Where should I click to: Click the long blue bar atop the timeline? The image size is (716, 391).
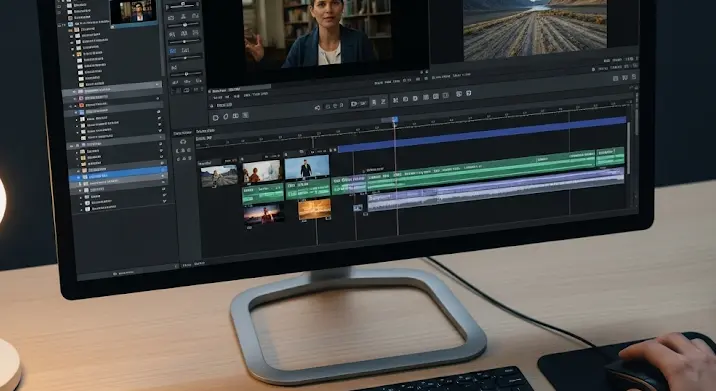coord(482,134)
